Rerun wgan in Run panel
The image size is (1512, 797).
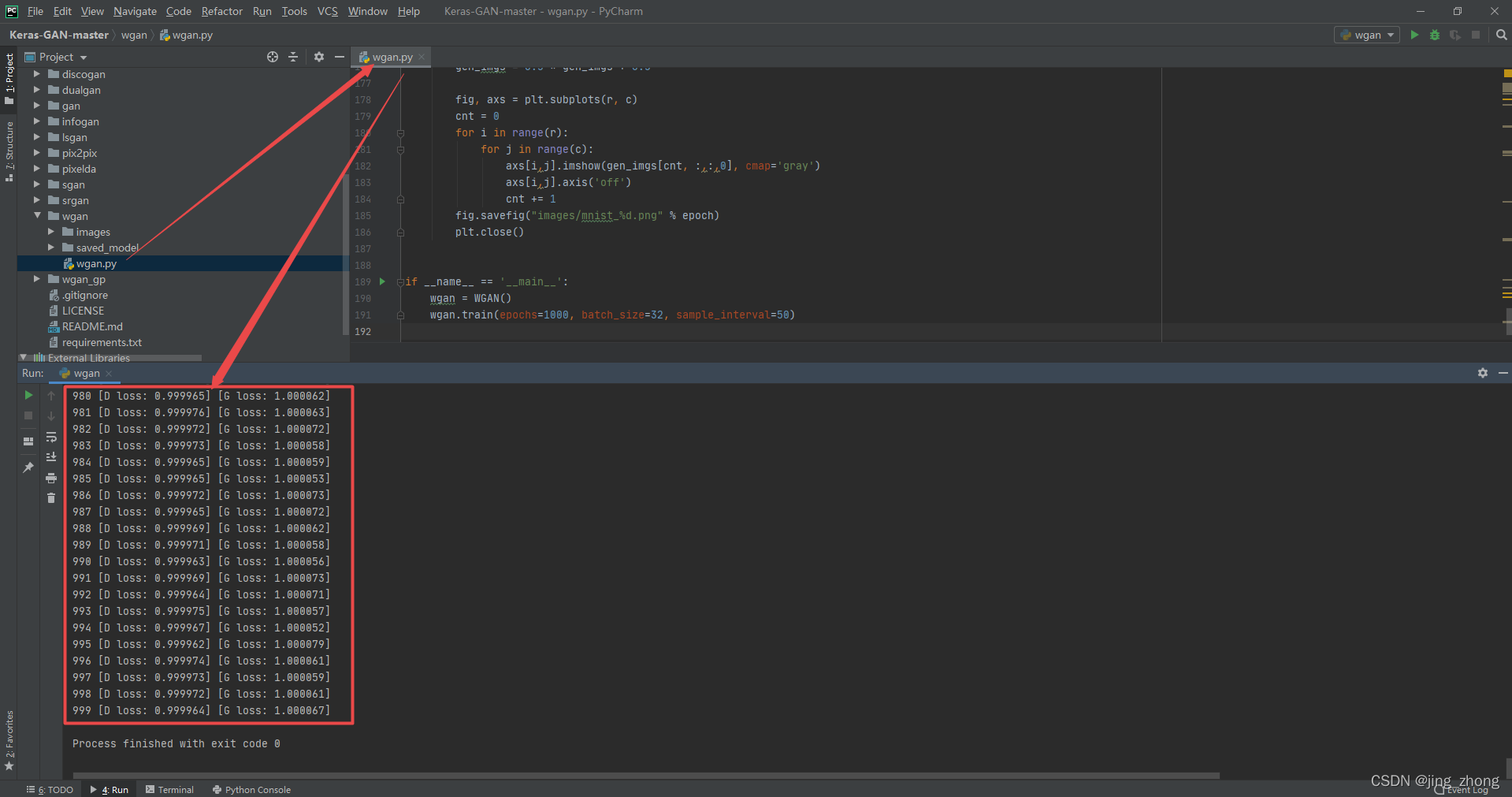(x=28, y=395)
